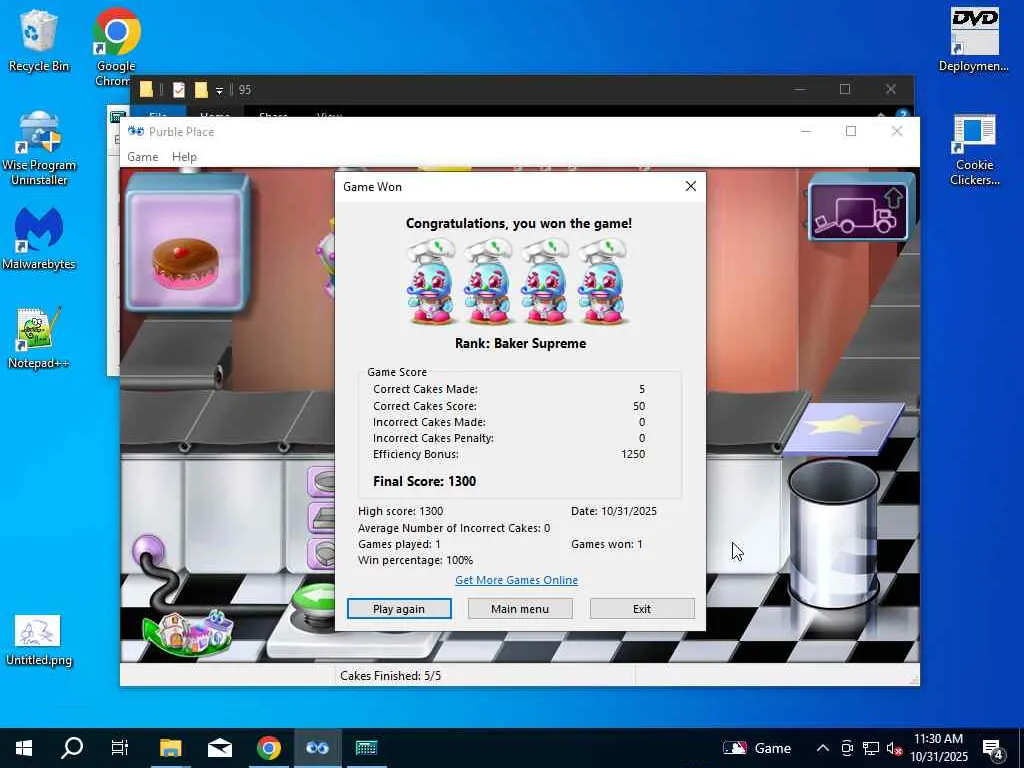Screen dimensions: 1024x768
Task: Click the High score: 1300 text
Action: pos(400,511)
